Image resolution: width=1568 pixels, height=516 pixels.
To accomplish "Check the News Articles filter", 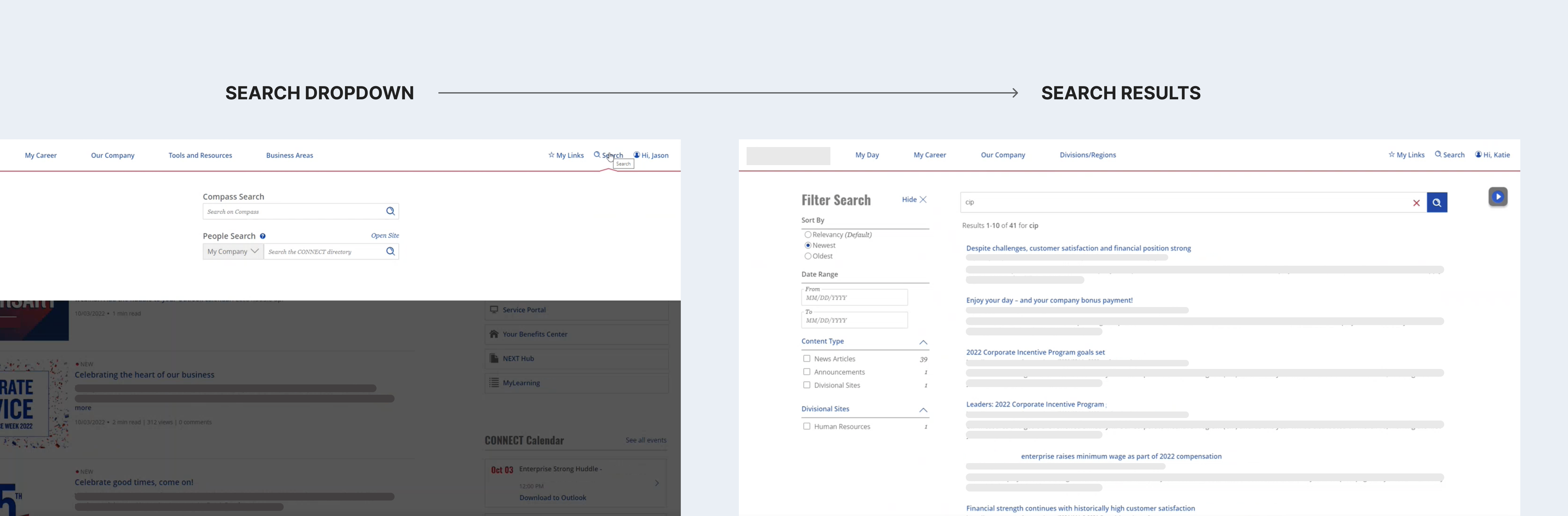I will pyautogui.click(x=807, y=359).
